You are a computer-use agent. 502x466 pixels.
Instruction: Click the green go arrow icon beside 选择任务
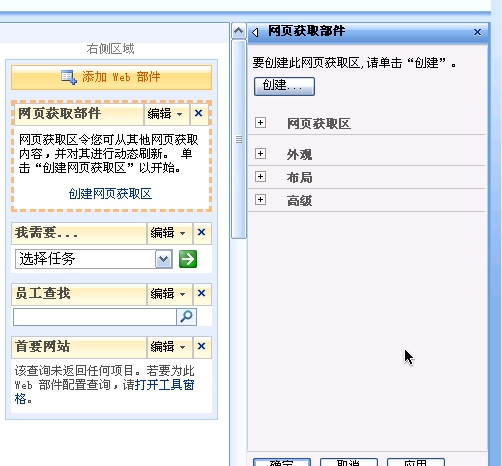pos(188,259)
